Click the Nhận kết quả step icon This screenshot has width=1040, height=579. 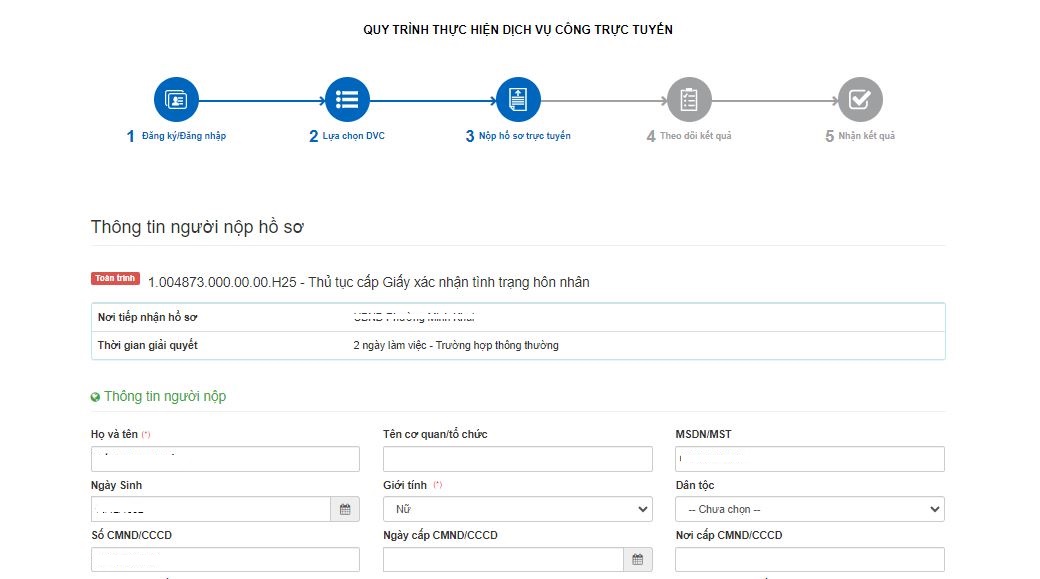pyautogui.click(x=859, y=99)
